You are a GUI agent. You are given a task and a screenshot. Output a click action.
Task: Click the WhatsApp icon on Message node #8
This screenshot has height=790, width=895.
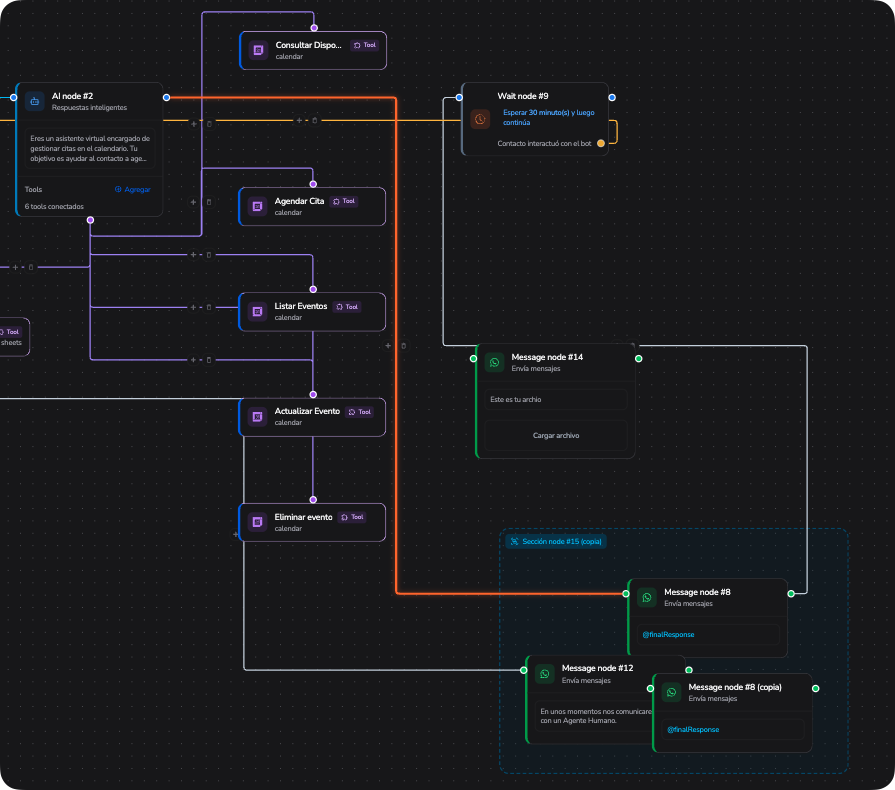[647, 598]
